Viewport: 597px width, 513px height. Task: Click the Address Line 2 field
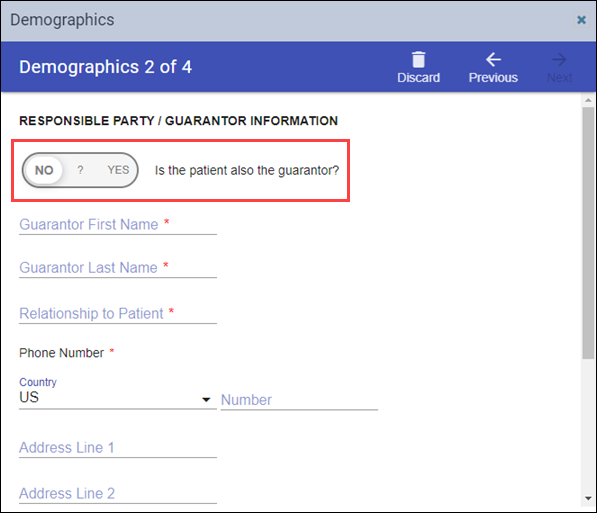tap(118, 494)
